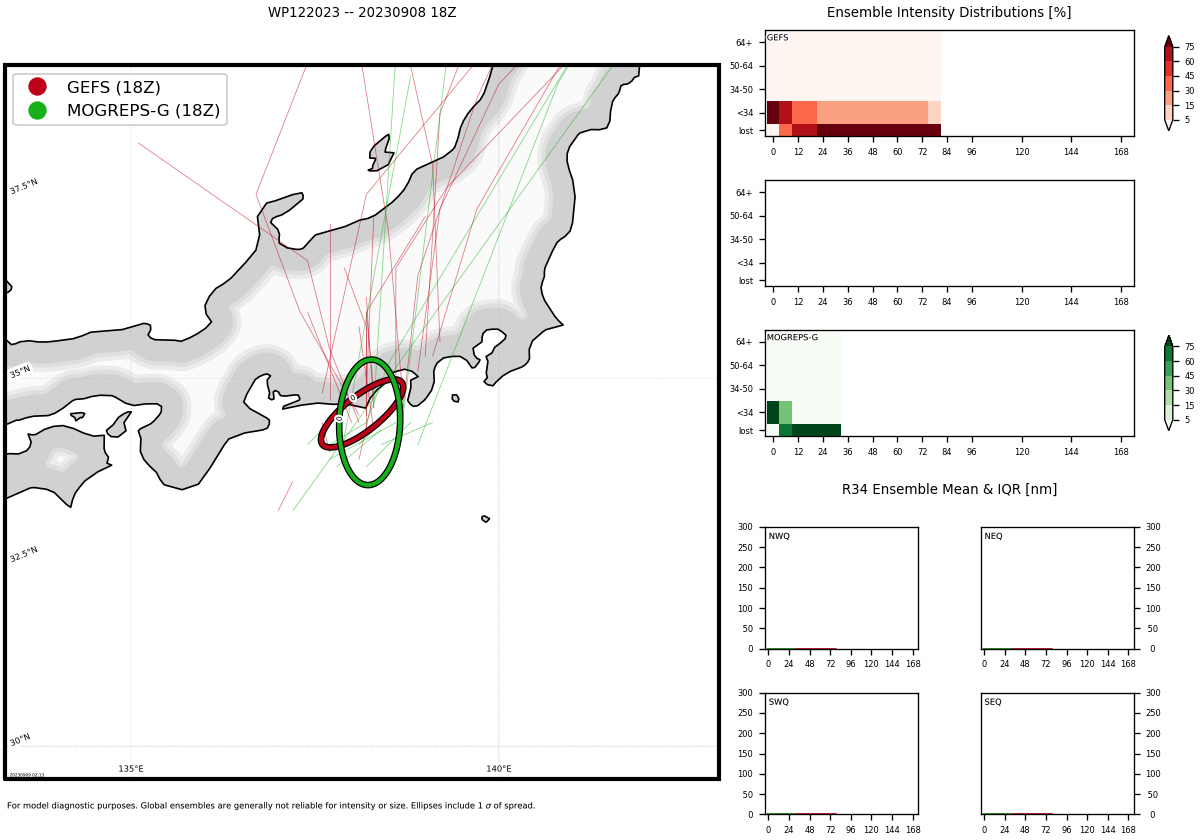Click the green MOGREPS-G intensity colorbar
The width and height of the screenshot is (1200, 840).
tap(1168, 383)
